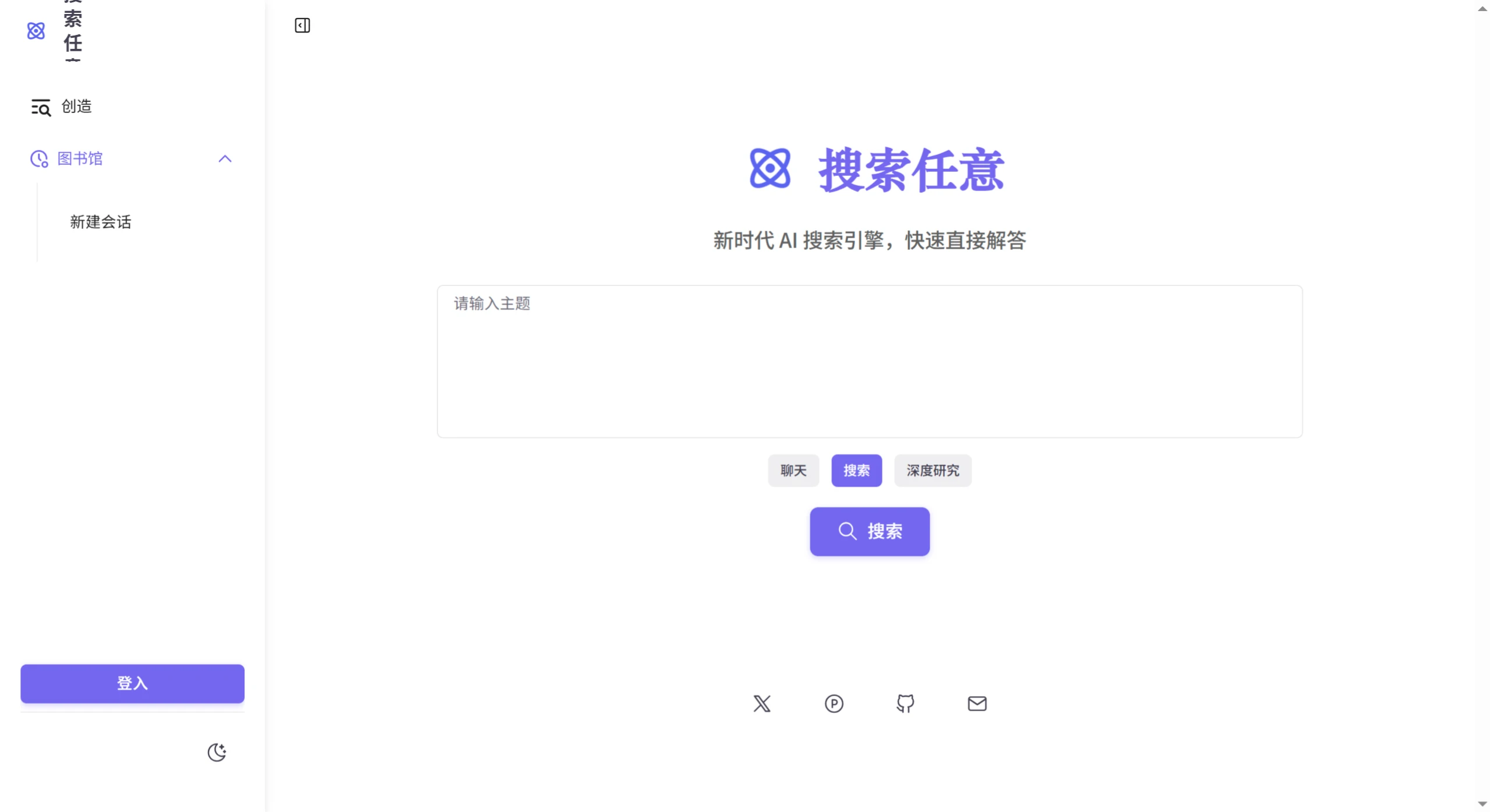Switch to the 聊天 mode tab
Screen dimensions: 1490x812
click(x=793, y=470)
